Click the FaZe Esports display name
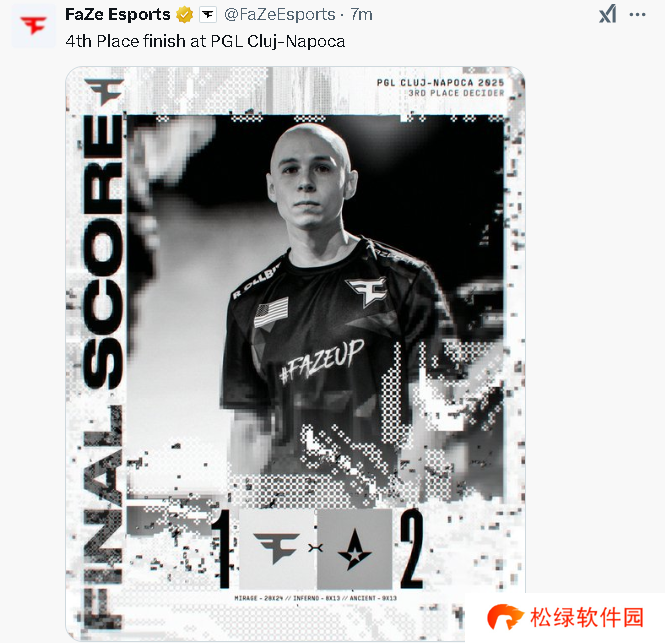 117,14
